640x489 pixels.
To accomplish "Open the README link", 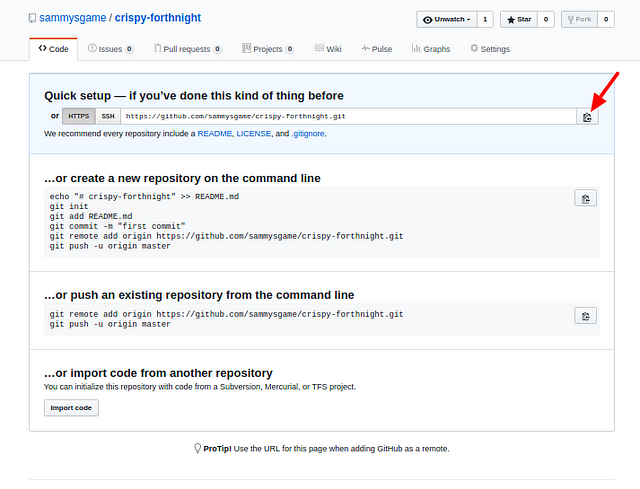I will [214, 133].
